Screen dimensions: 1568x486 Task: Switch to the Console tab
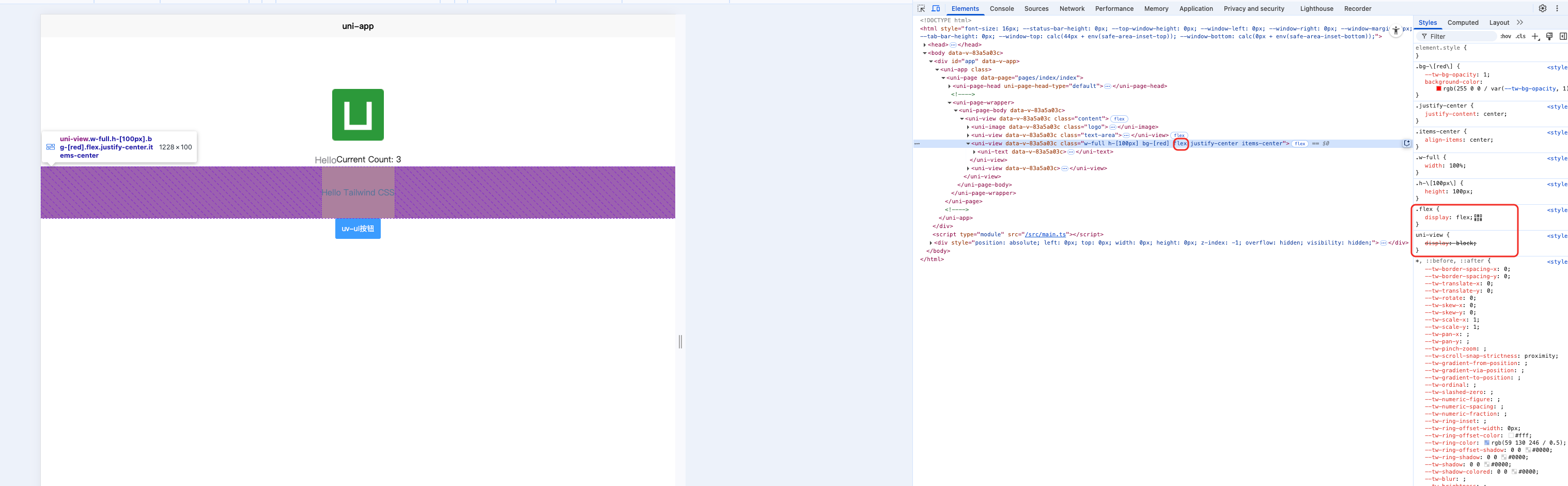click(x=1001, y=8)
